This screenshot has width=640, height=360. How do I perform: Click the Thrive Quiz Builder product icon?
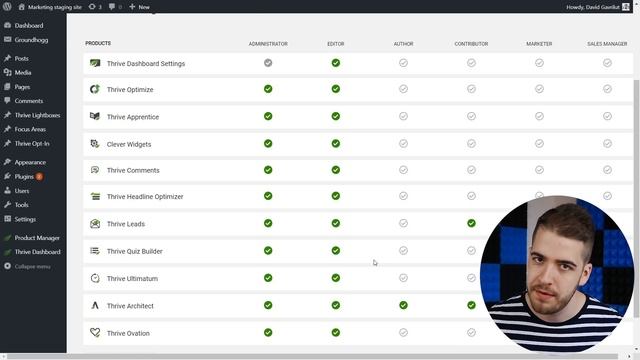click(95, 251)
